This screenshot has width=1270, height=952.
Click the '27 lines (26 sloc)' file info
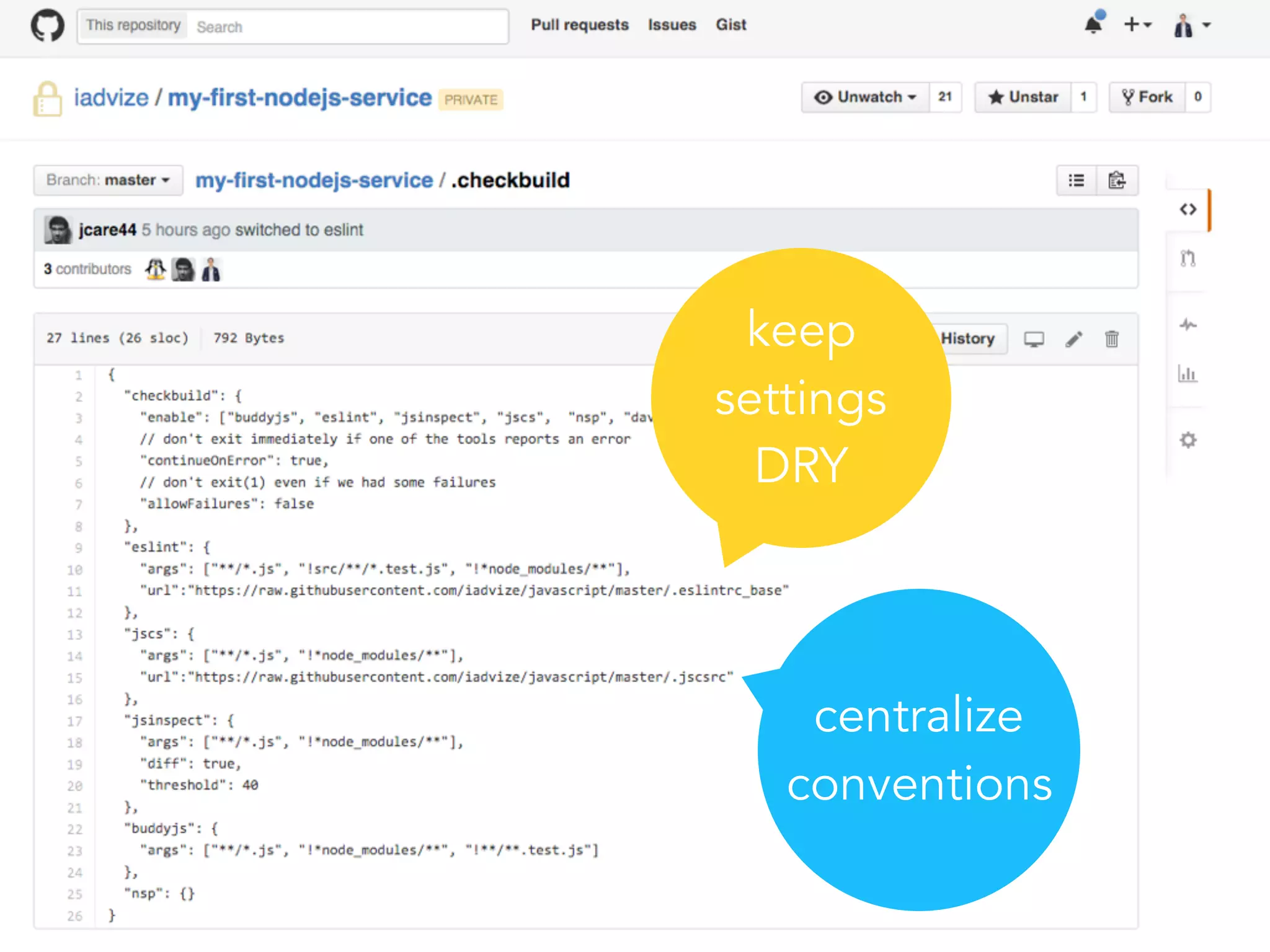117,338
